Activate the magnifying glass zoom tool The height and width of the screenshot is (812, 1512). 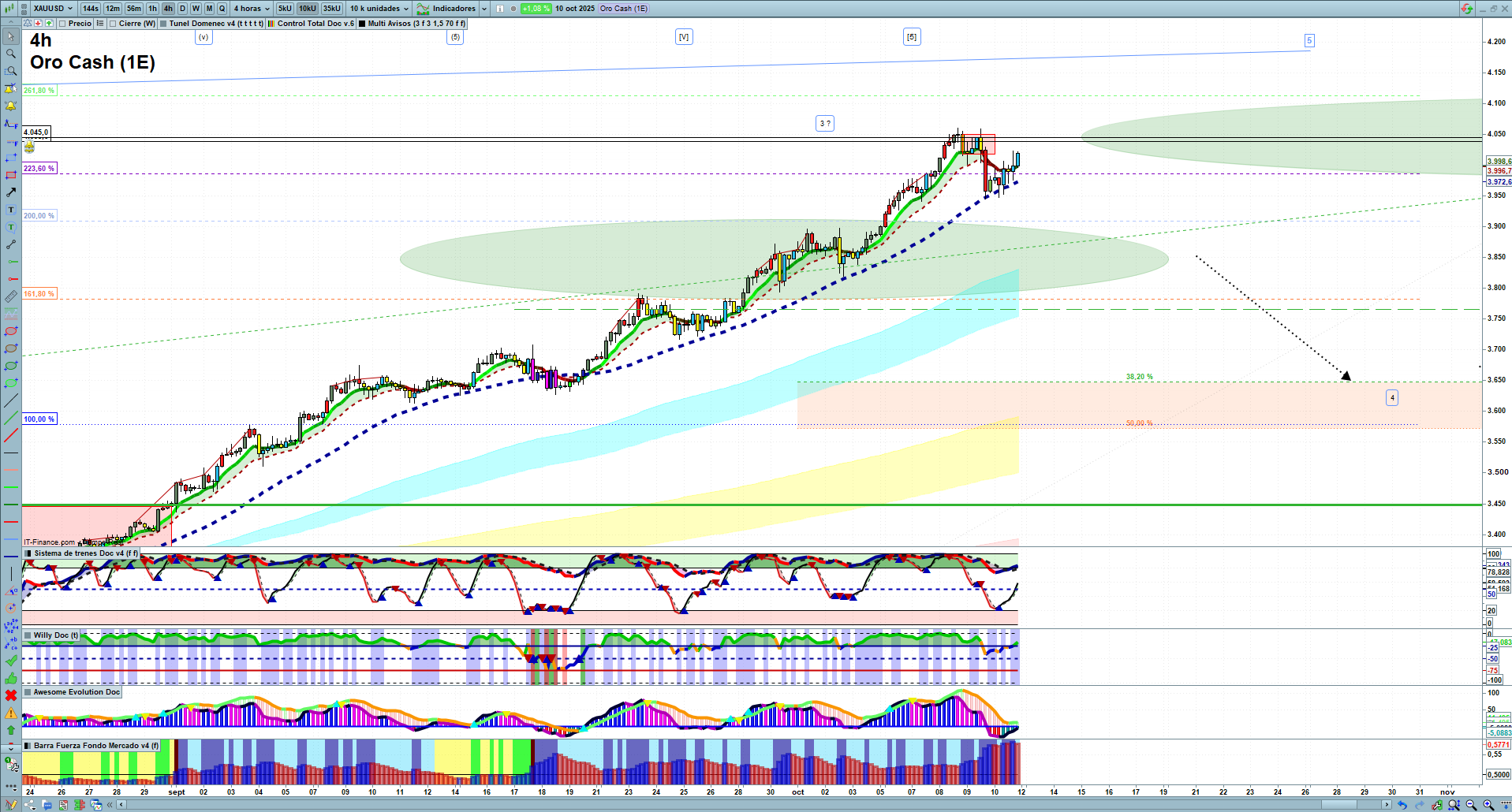11,54
